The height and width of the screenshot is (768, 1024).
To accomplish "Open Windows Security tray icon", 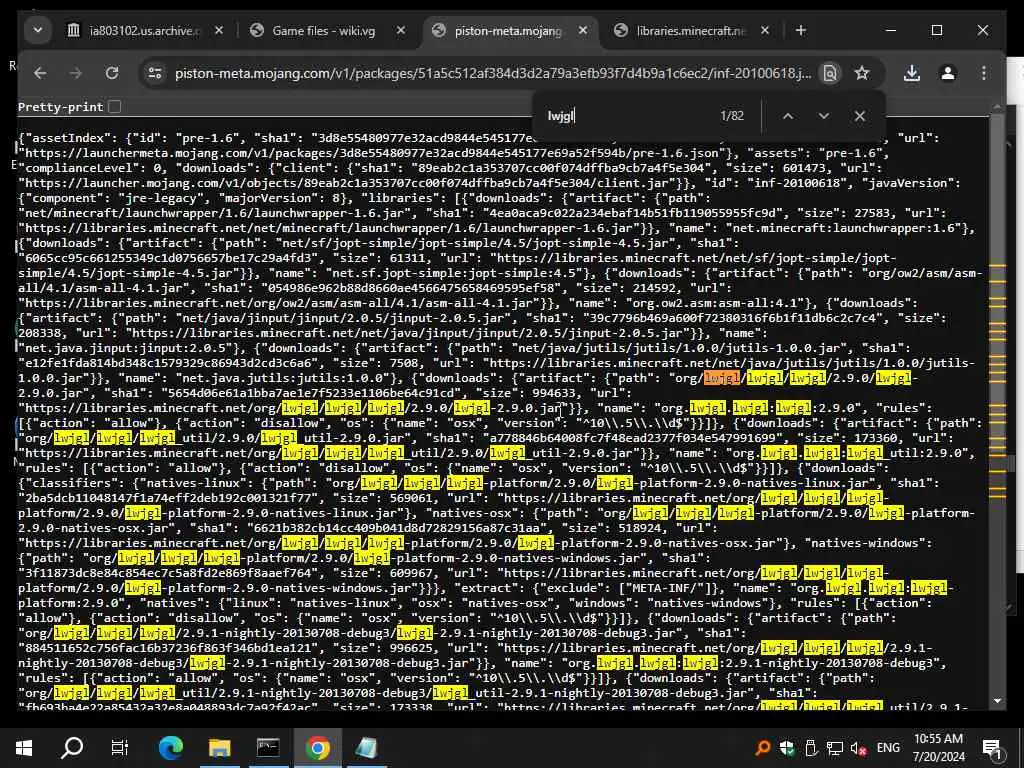I will click(x=787, y=748).
